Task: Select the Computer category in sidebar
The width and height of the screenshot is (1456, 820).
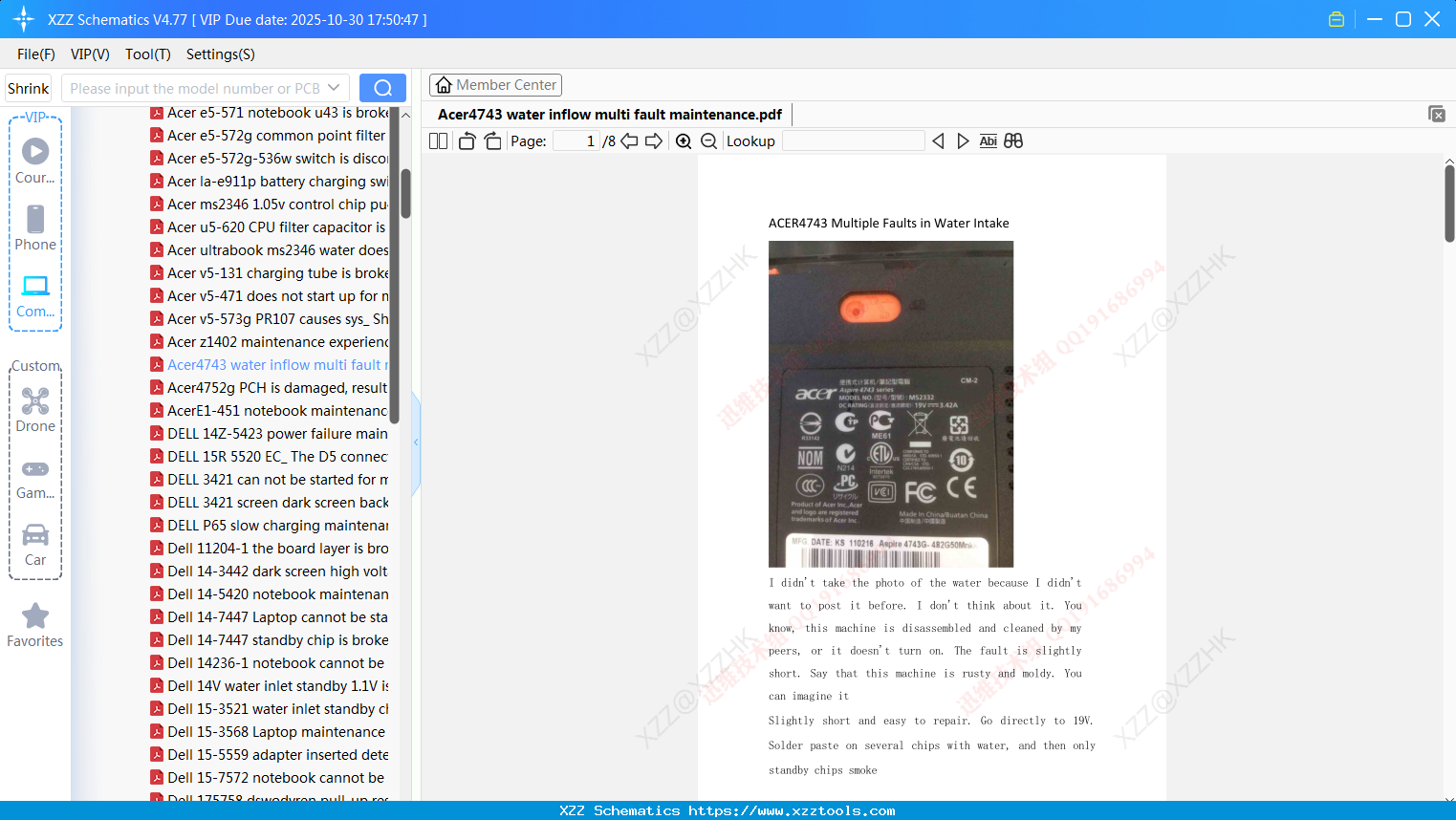Action: 35,296
